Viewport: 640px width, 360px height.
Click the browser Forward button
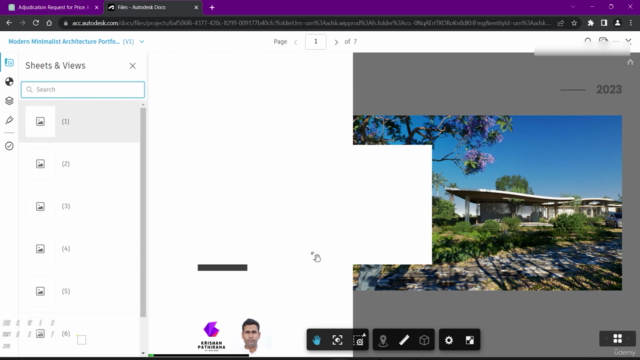click(x=22, y=23)
